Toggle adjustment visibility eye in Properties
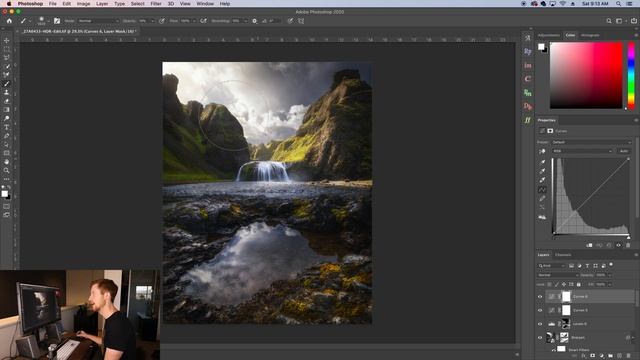This screenshot has height=360, width=640. pyautogui.click(x=618, y=245)
